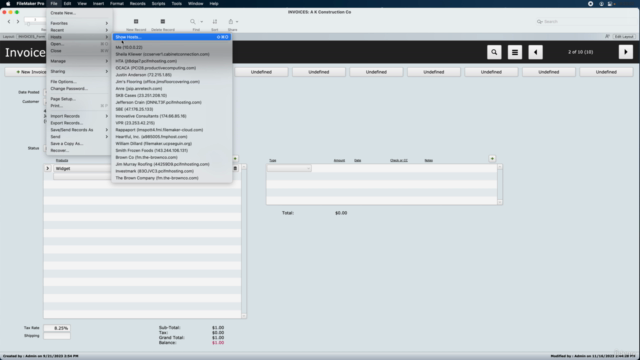Select Show Hosts... menu entry
The width and height of the screenshot is (640, 360).
(171, 37)
